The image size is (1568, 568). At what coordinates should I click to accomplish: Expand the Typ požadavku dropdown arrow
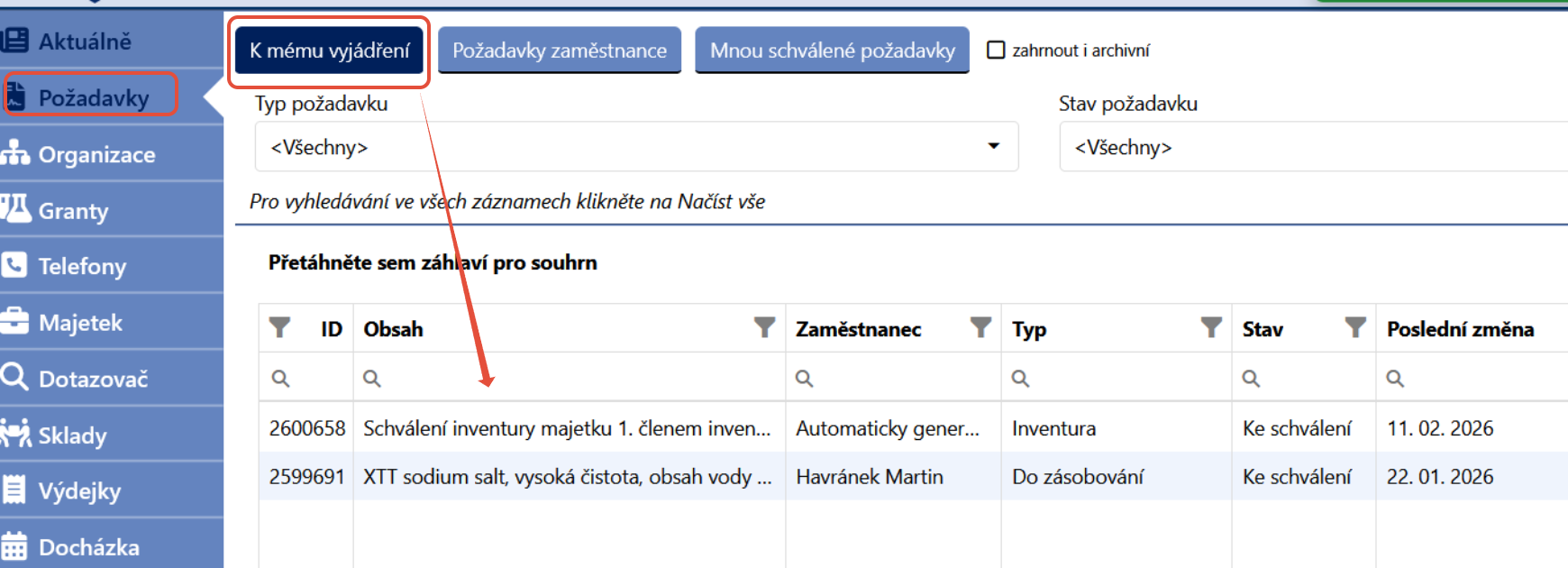994,146
